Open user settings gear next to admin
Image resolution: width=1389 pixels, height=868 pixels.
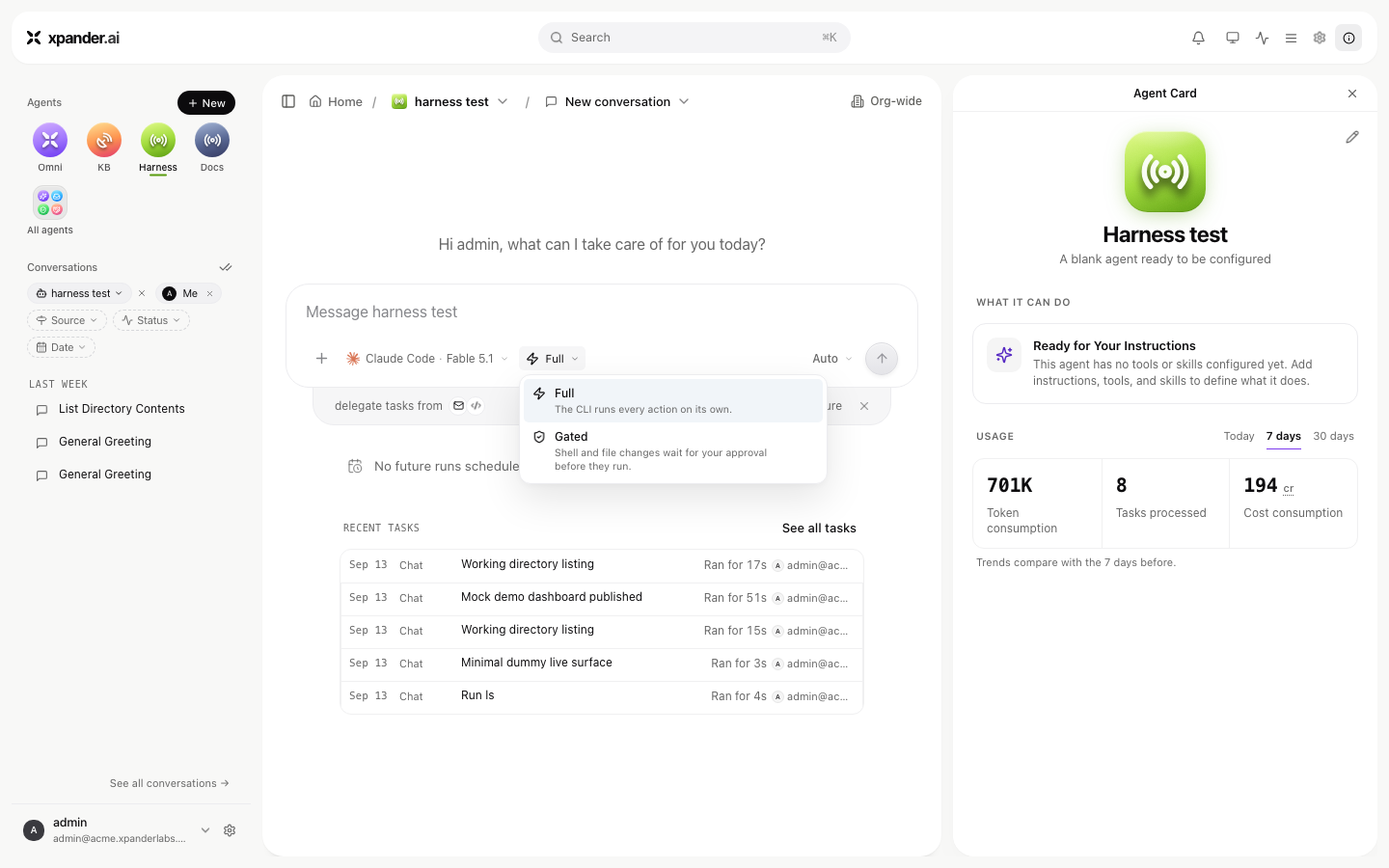pyautogui.click(x=230, y=830)
